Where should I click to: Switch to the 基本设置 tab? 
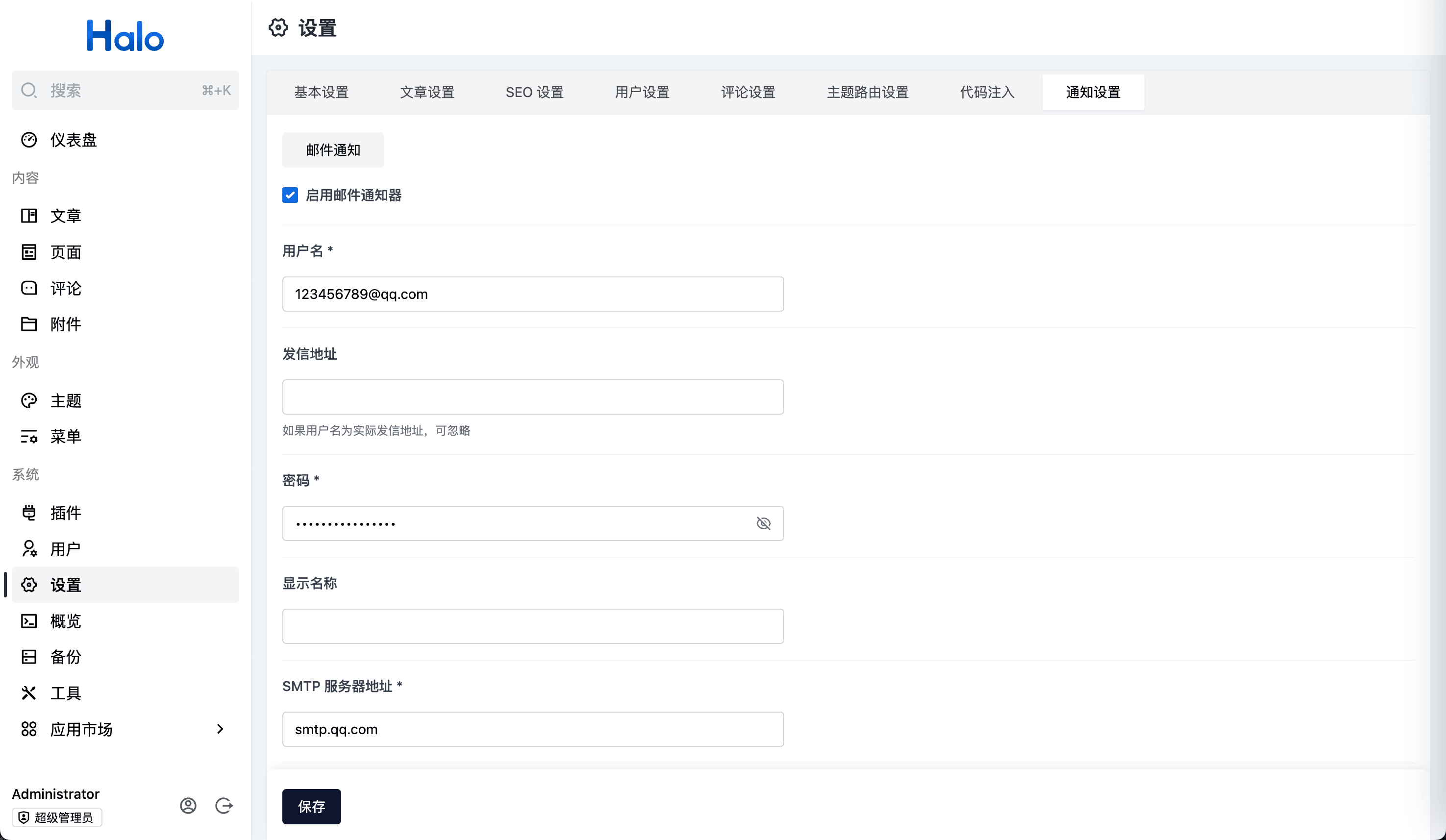pyautogui.click(x=322, y=92)
